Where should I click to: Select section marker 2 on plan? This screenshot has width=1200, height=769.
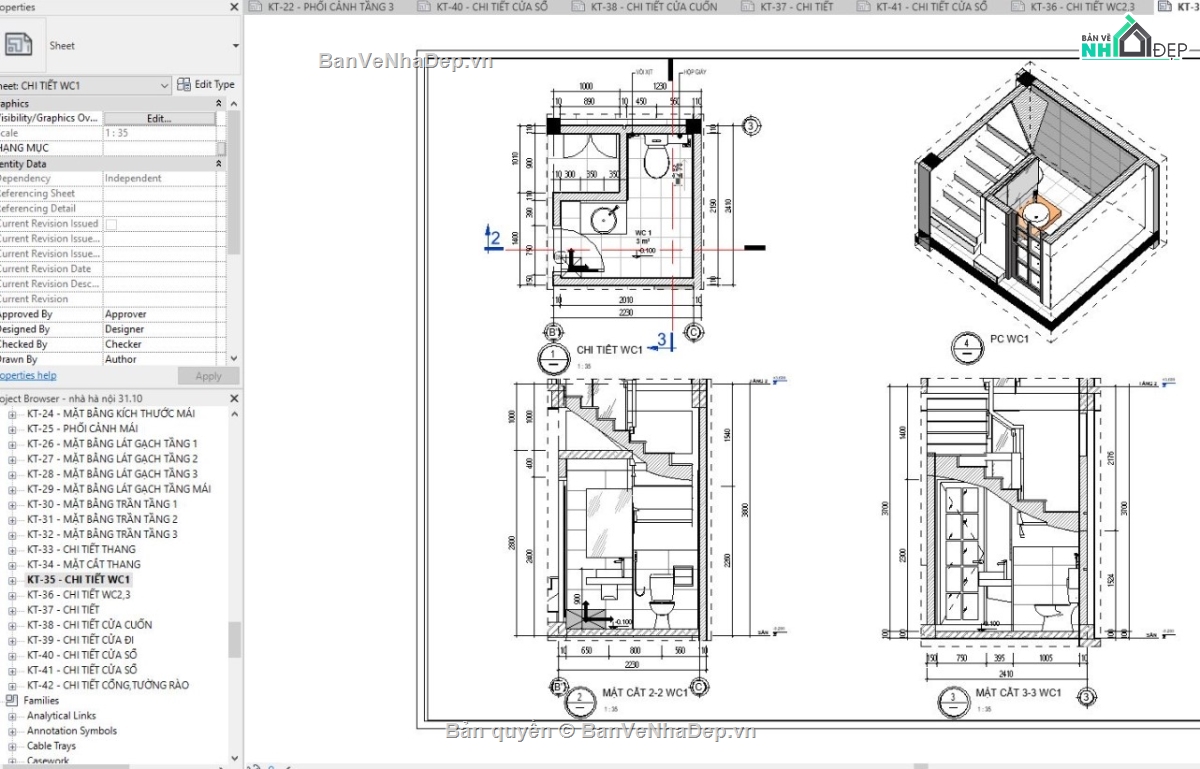click(x=493, y=238)
